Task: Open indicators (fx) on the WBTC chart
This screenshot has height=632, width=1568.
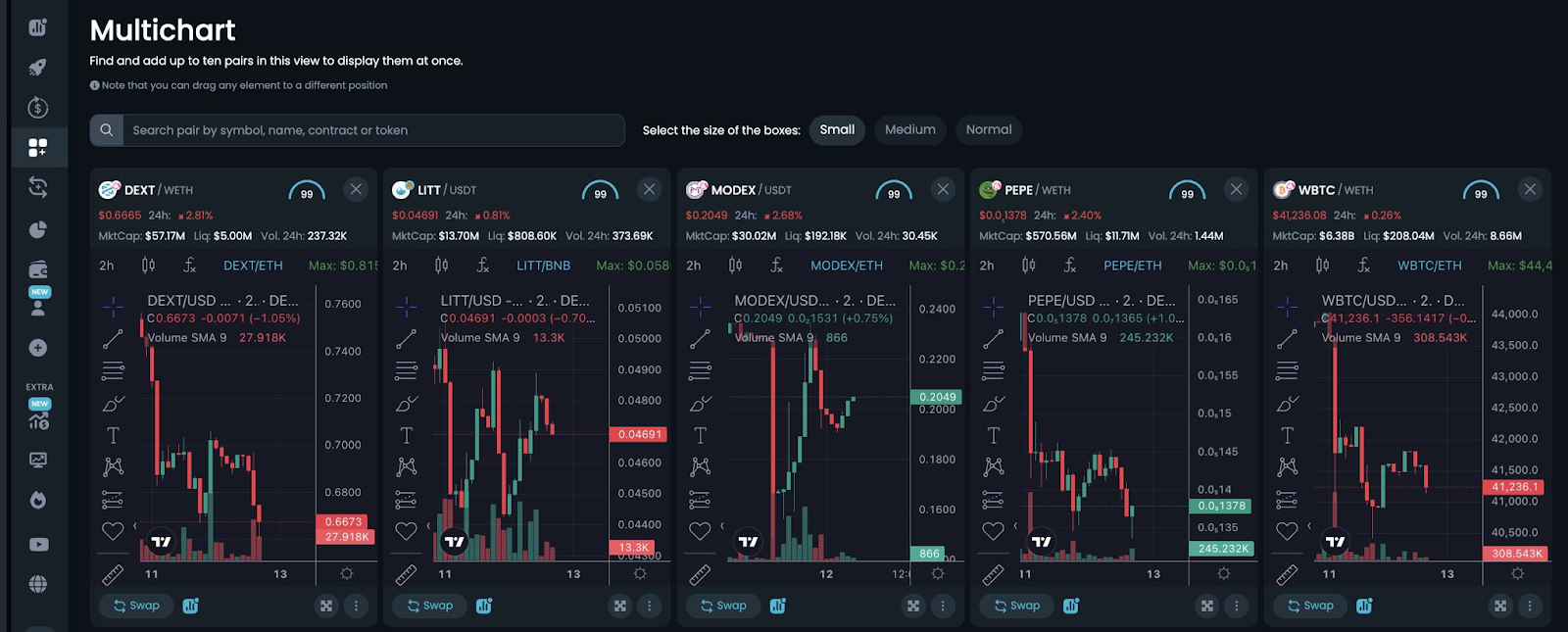Action: coord(1363,266)
